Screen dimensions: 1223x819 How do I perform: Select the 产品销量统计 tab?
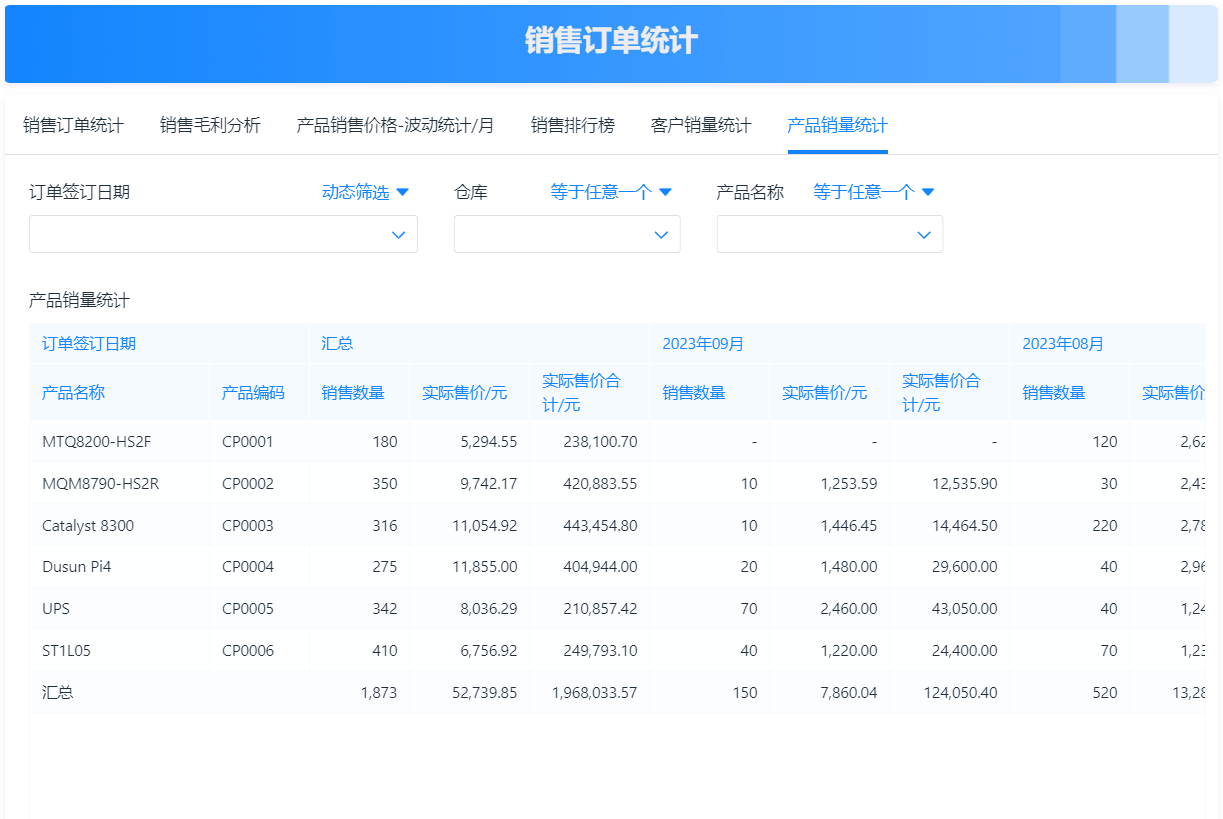click(x=837, y=125)
